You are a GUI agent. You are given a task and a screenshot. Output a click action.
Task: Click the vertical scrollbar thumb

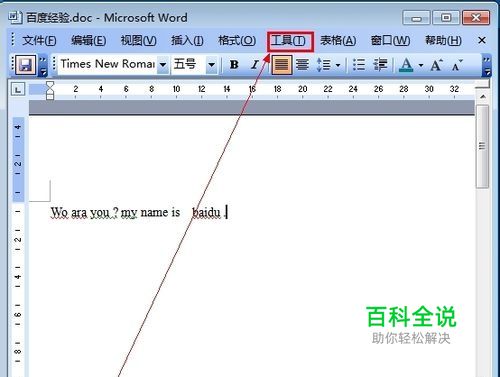482,147
